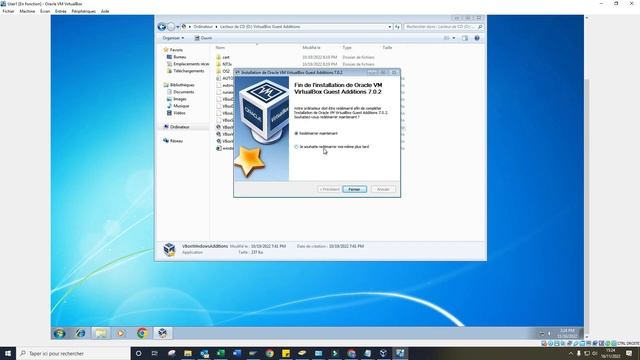Open the Aide menu
The width and height of the screenshot is (640, 360).
[105, 11]
